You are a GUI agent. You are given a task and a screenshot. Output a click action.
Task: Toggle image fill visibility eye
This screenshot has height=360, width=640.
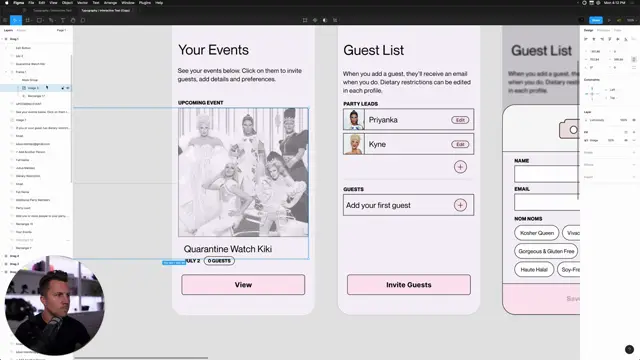pos(626,140)
